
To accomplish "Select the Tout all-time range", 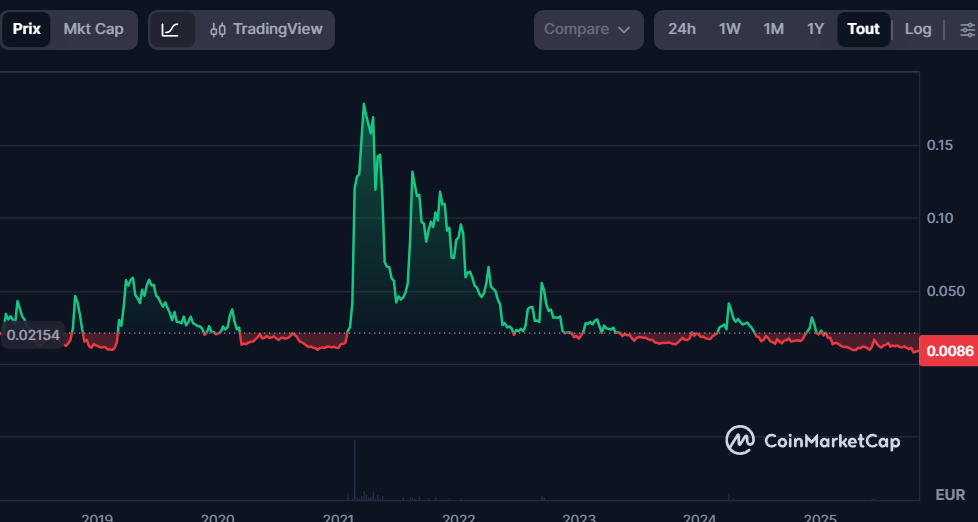I will [x=863, y=29].
